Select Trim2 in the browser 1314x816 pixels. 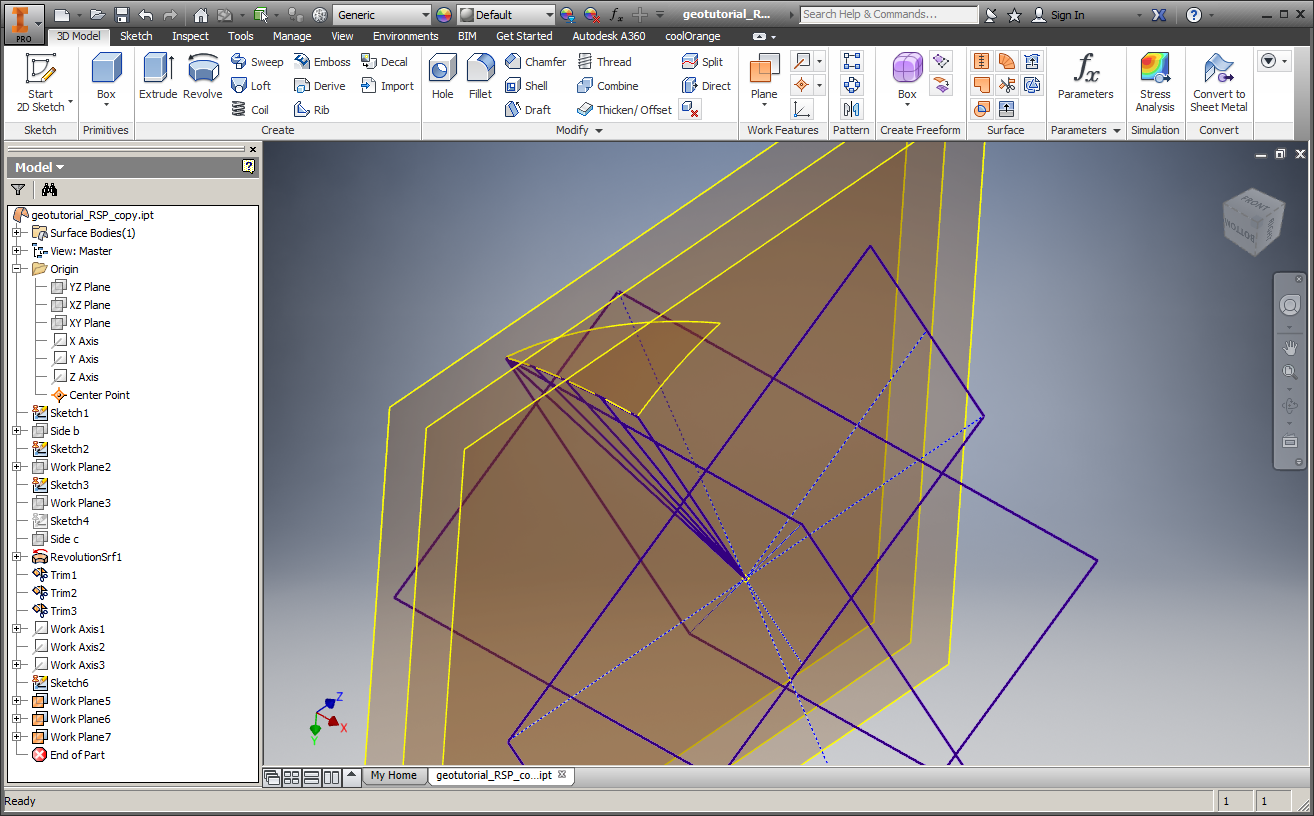[x=55, y=593]
